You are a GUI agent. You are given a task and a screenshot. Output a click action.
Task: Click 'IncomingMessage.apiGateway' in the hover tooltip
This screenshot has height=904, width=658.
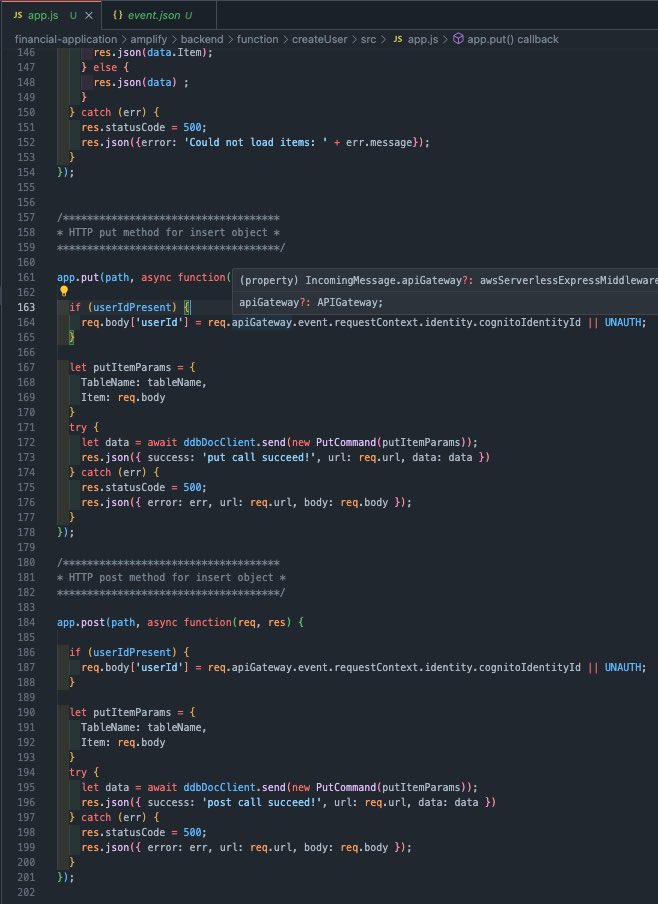pyautogui.click(x=383, y=280)
